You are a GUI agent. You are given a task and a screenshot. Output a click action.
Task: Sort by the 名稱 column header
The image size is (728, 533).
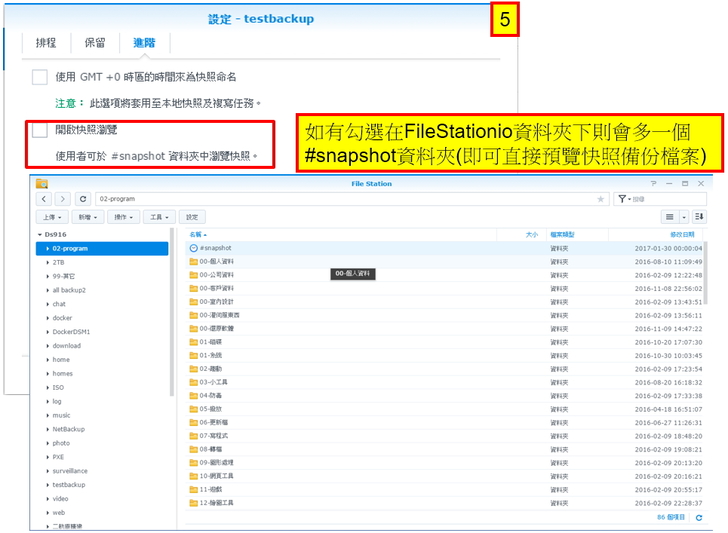click(x=341, y=235)
